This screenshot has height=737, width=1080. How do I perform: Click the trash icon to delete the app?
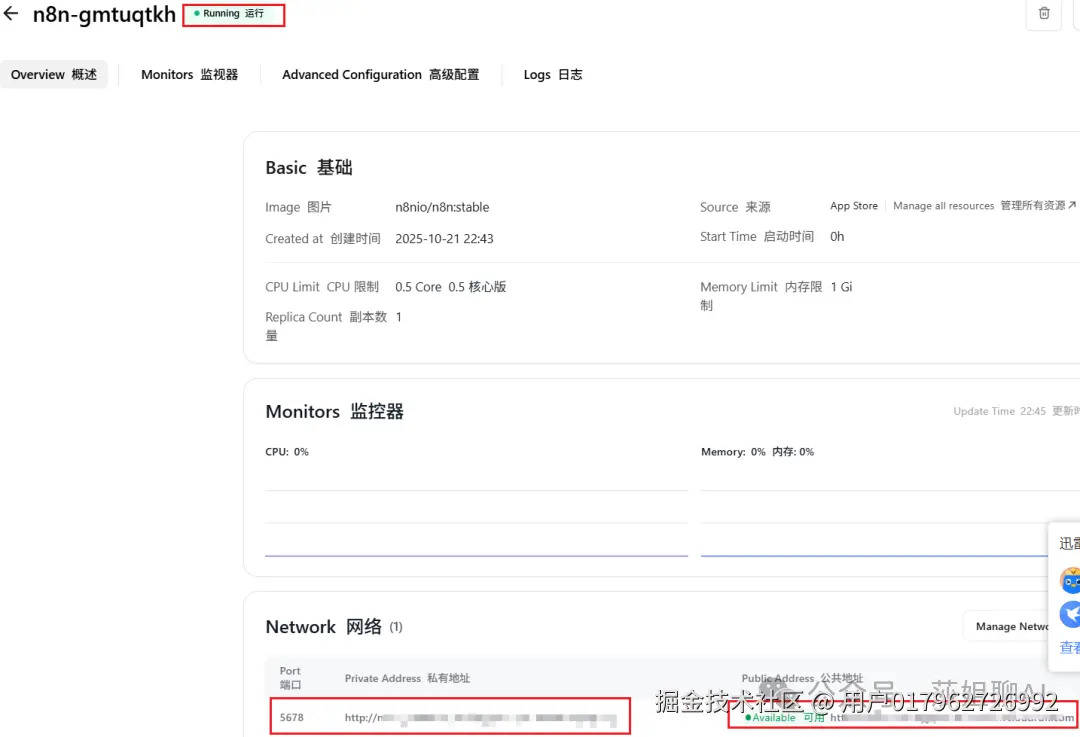(x=1043, y=14)
